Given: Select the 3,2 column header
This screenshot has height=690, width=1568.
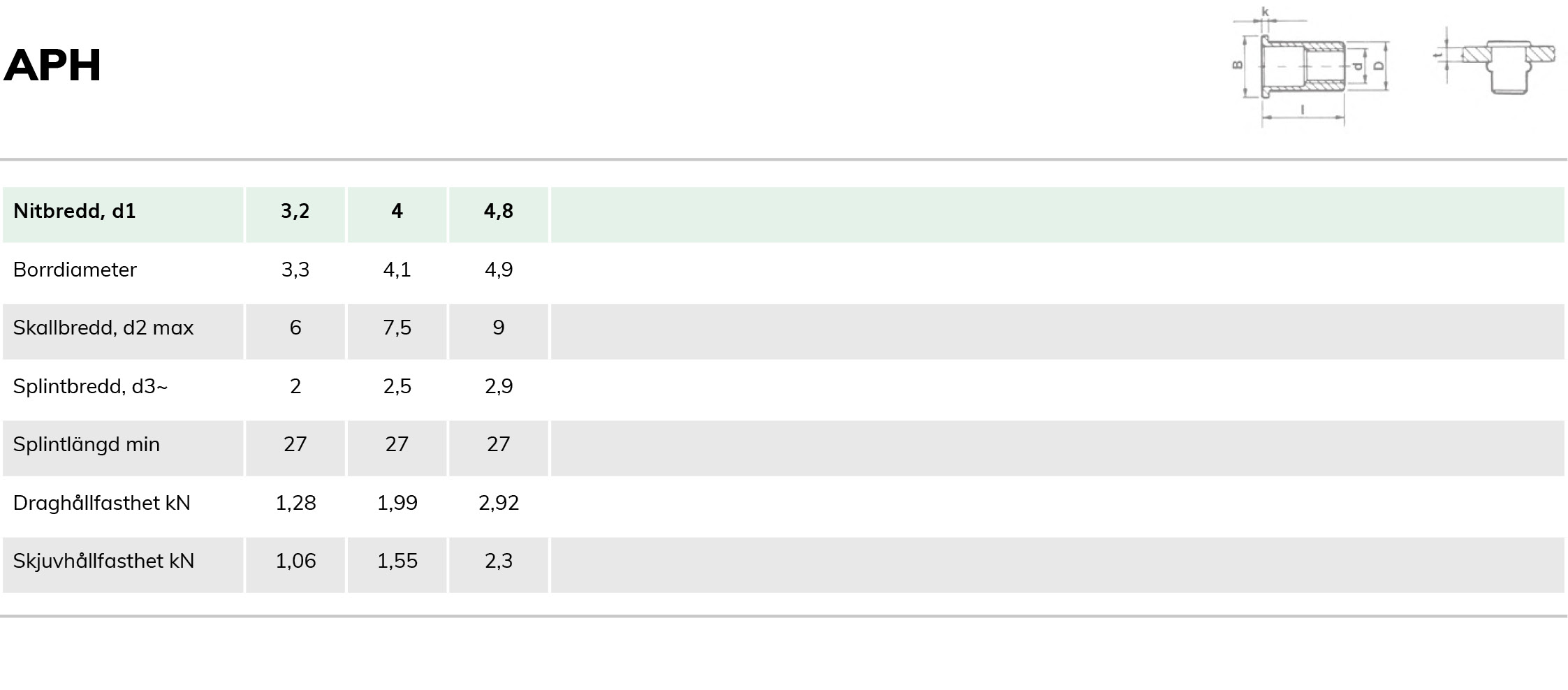Looking at the screenshot, I should point(295,214).
